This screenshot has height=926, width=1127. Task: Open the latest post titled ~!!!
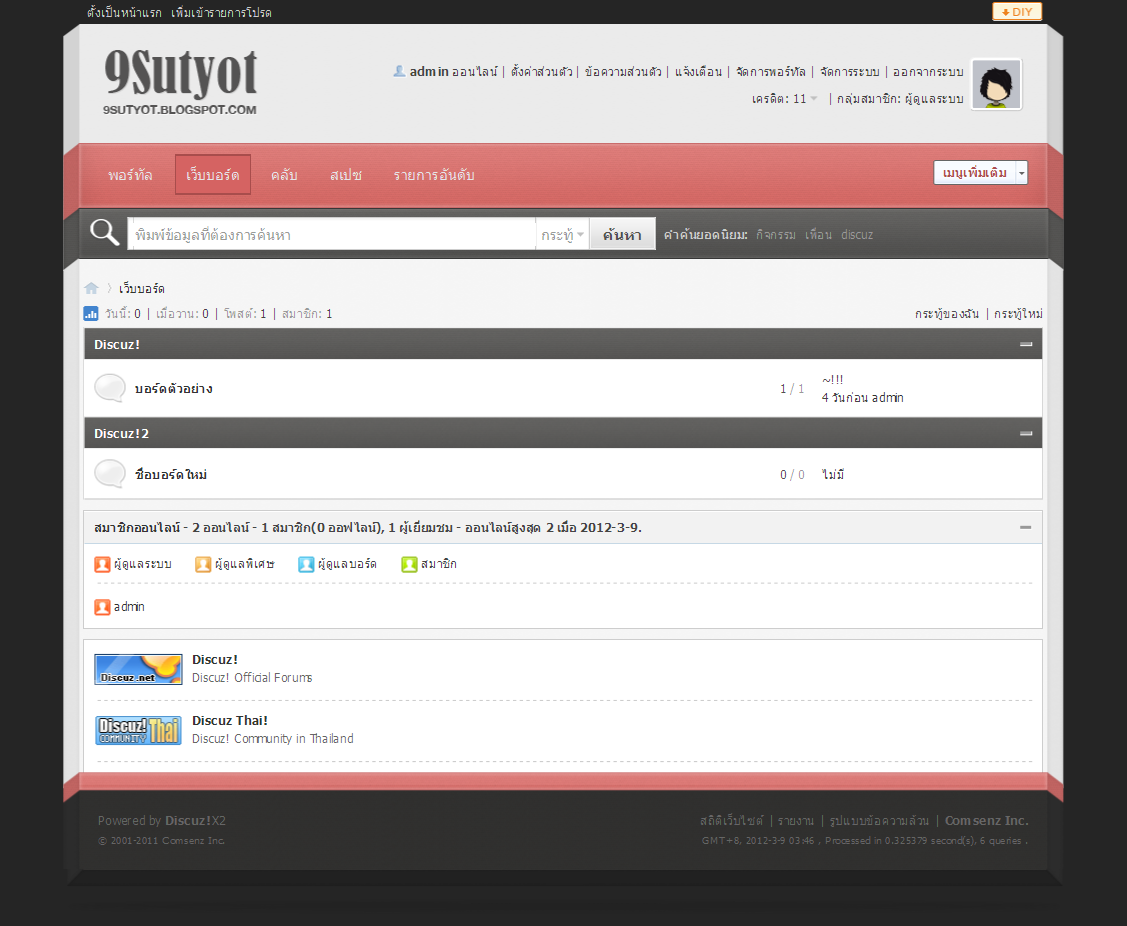pyautogui.click(x=833, y=379)
